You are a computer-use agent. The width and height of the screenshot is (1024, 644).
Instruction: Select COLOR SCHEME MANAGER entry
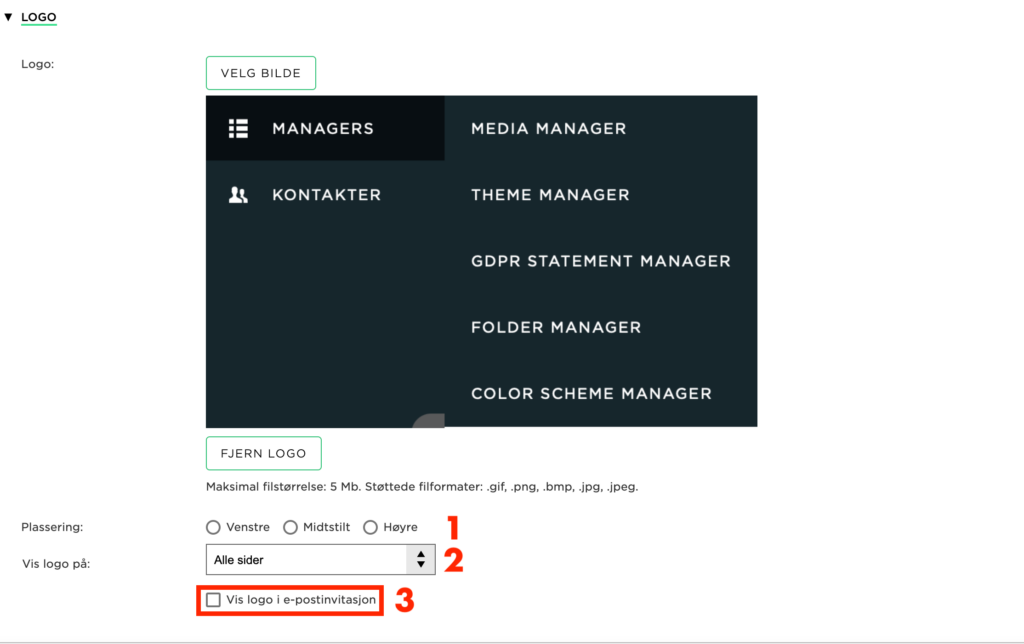pyautogui.click(x=591, y=394)
